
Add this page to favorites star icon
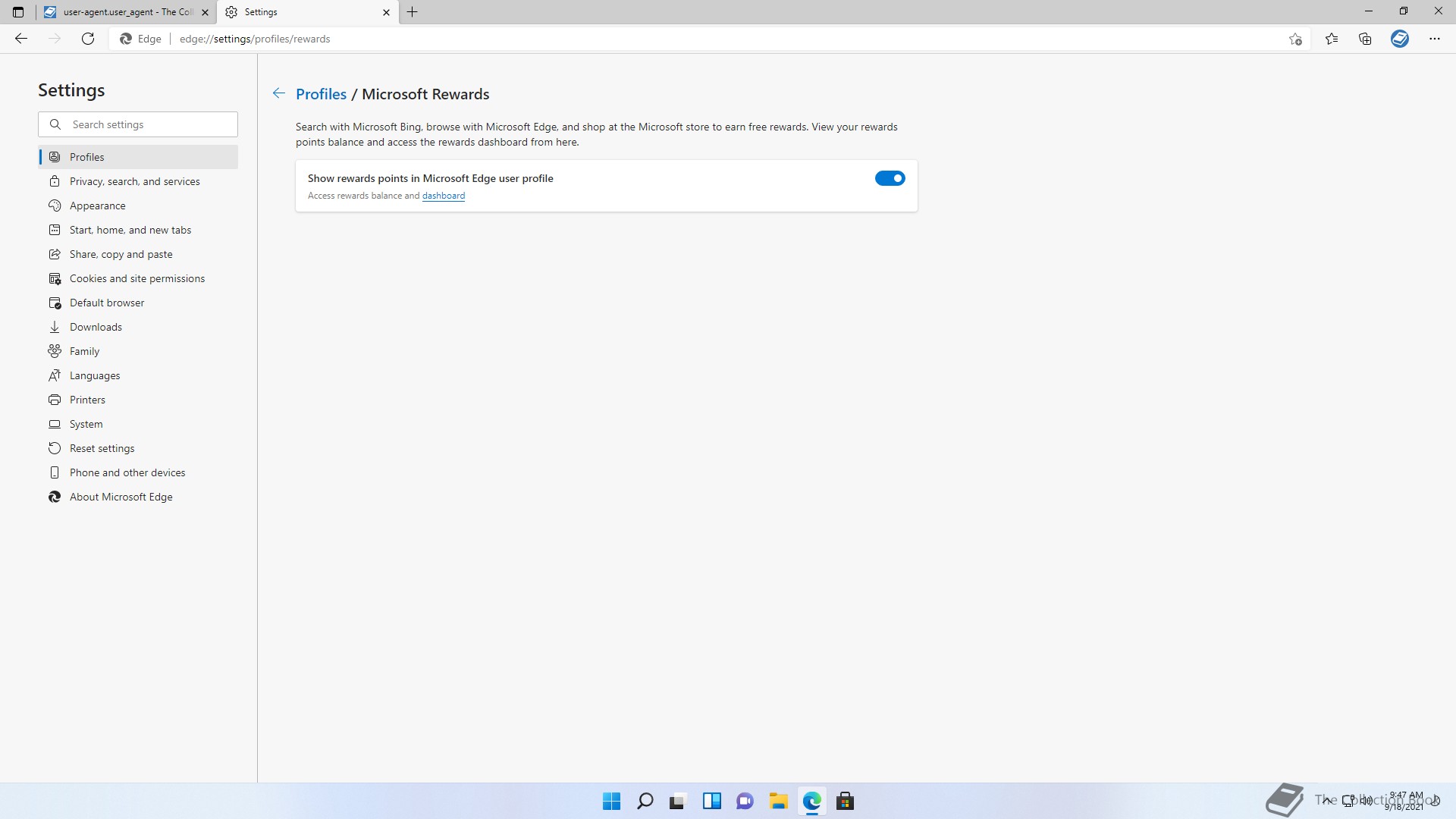click(1295, 39)
